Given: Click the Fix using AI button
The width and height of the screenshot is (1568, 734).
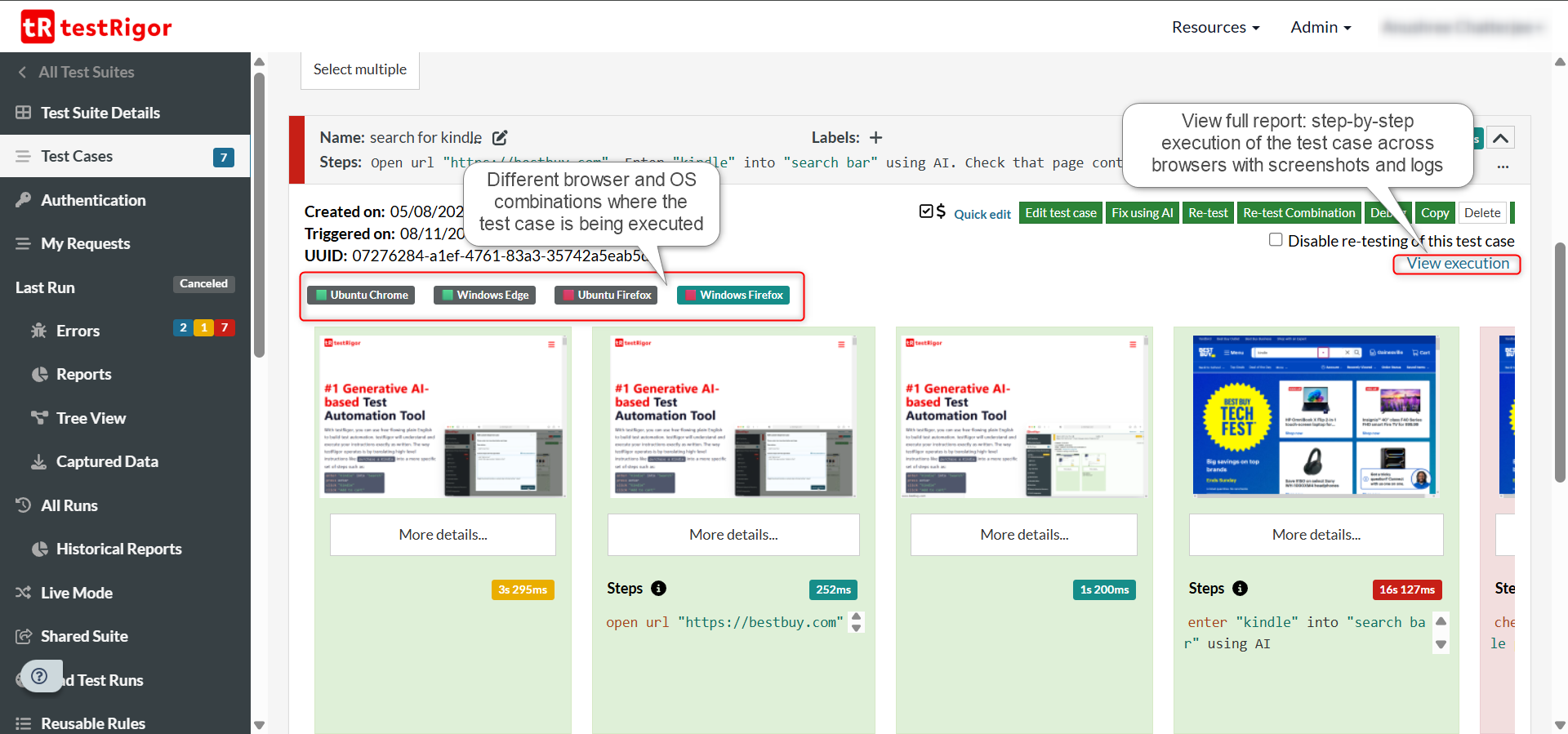Looking at the screenshot, I should coord(1142,212).
